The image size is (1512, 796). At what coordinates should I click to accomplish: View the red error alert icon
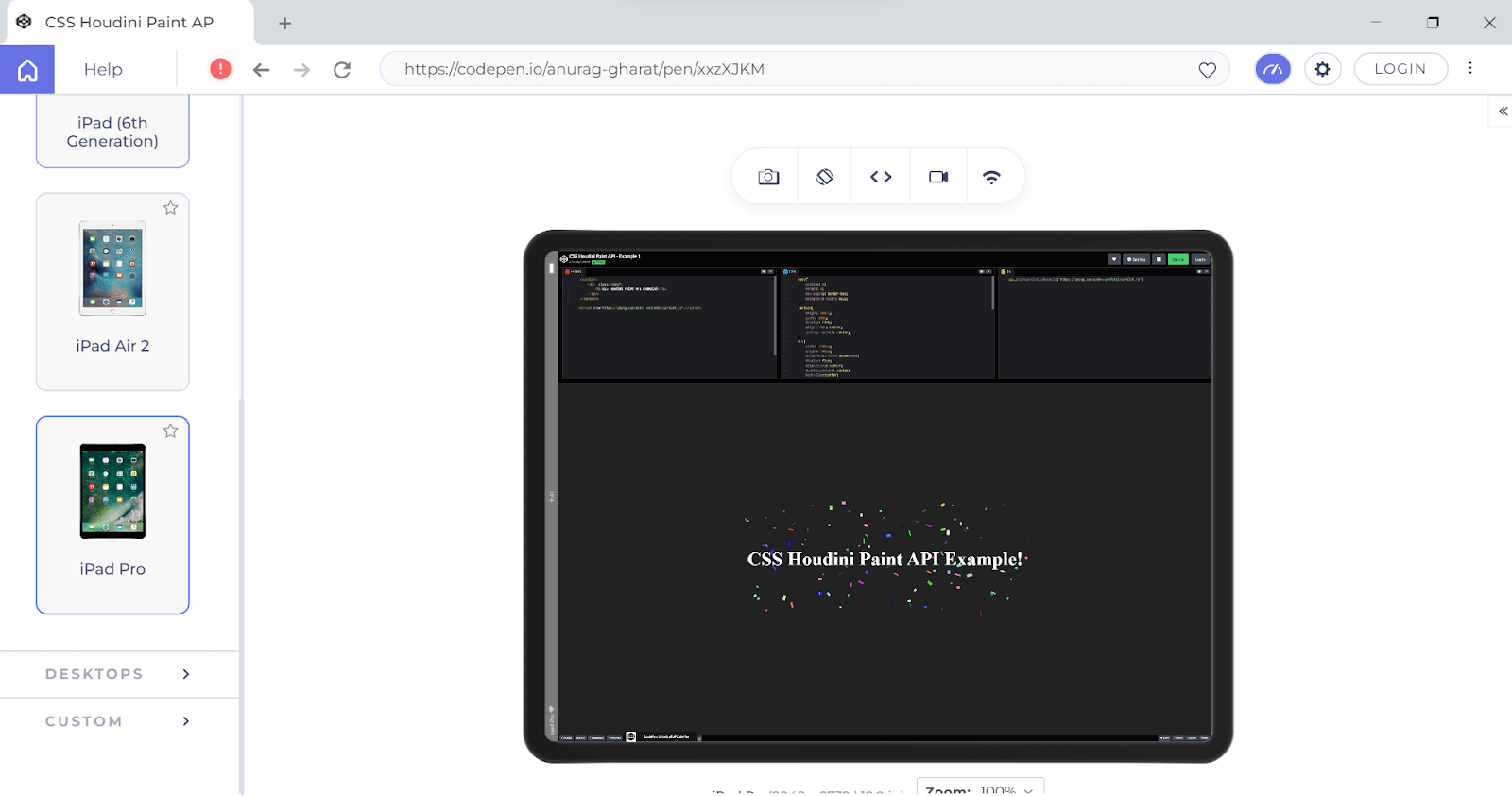click(x=220, y=69)
